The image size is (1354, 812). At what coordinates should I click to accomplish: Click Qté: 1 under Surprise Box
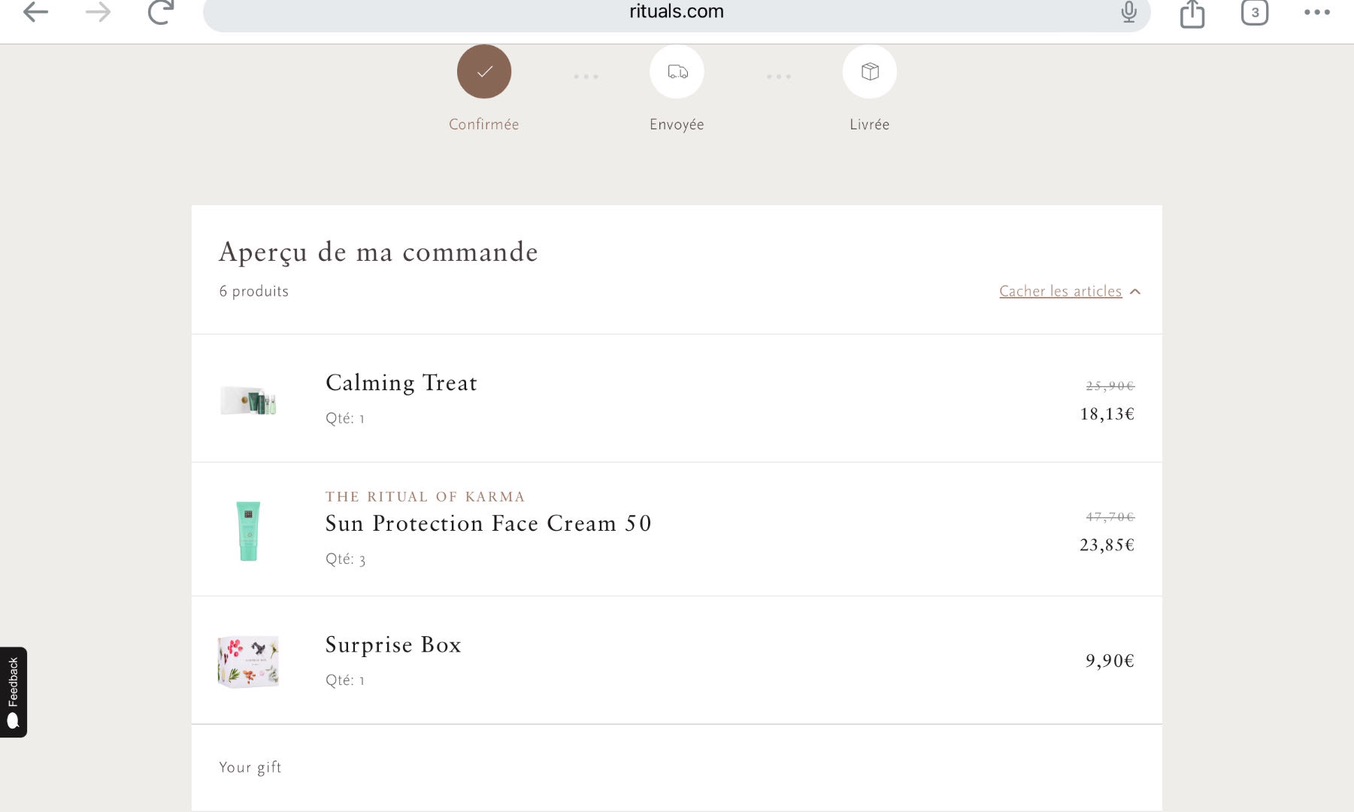tap(345, 681)
